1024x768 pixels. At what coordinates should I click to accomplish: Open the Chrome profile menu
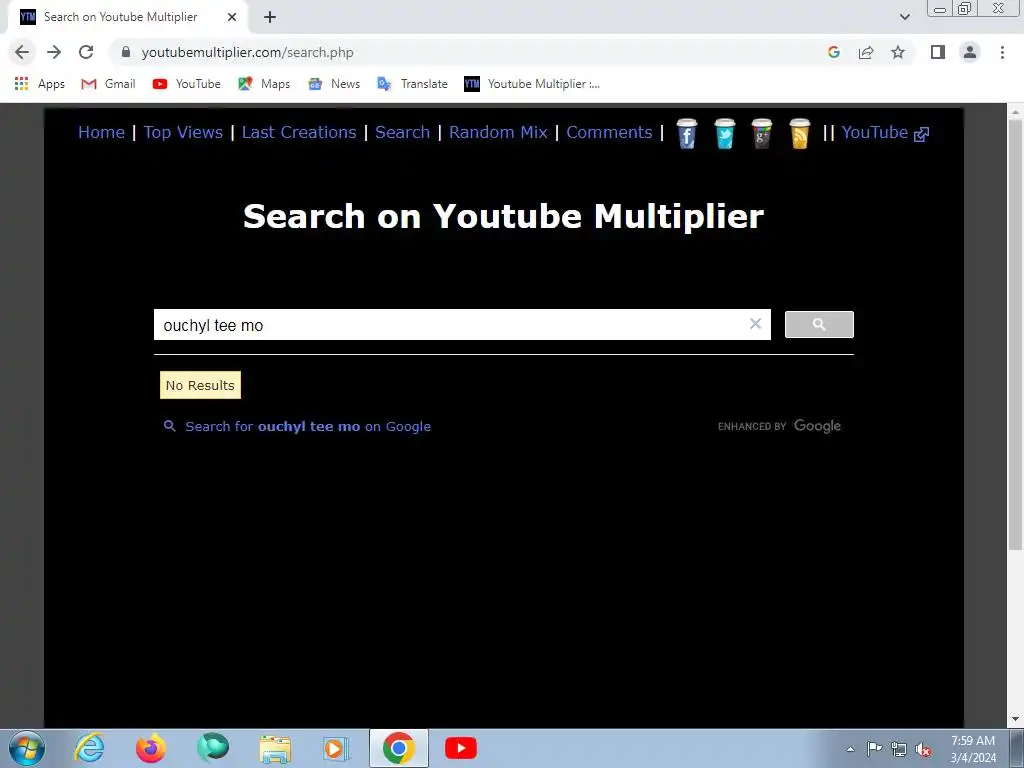[x=970, y=52]
